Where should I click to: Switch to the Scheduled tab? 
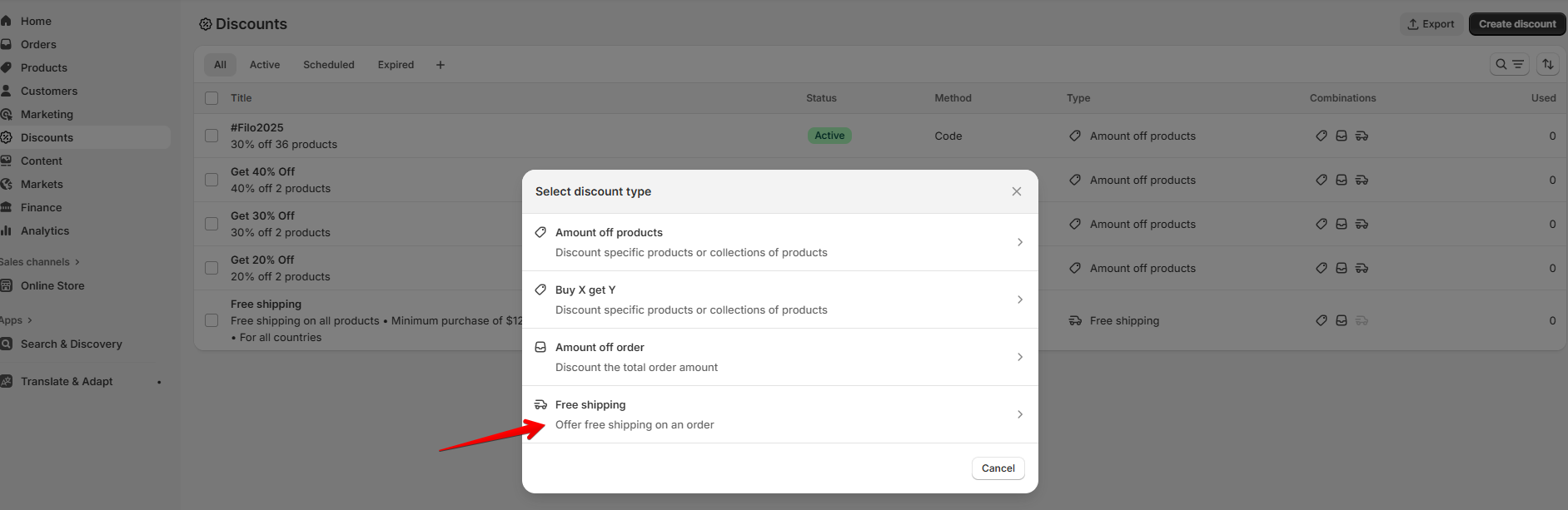328,65
